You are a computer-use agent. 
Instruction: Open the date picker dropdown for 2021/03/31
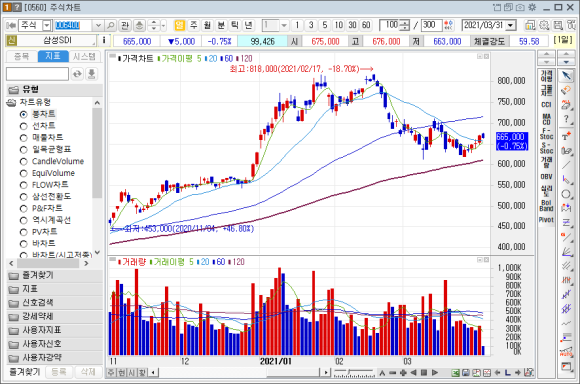tap(511, 25)
